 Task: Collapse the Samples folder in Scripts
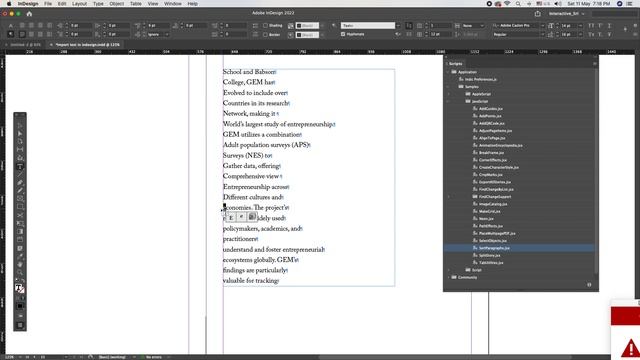448,87
